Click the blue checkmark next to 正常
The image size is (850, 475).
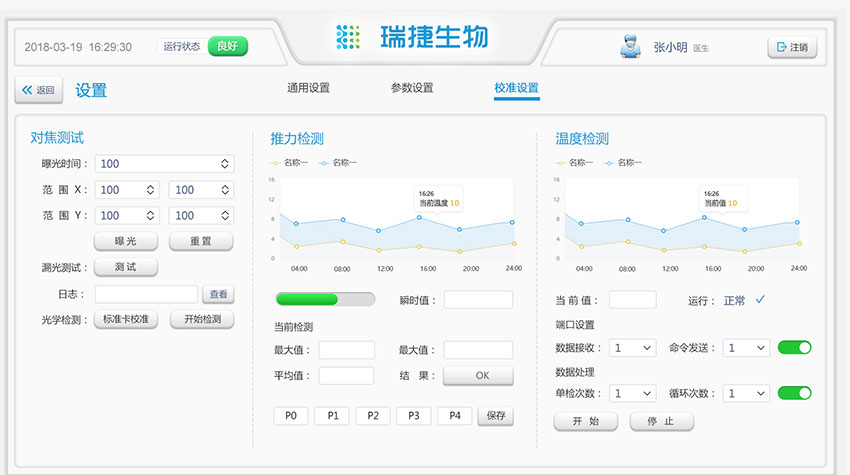pos(761,300)
